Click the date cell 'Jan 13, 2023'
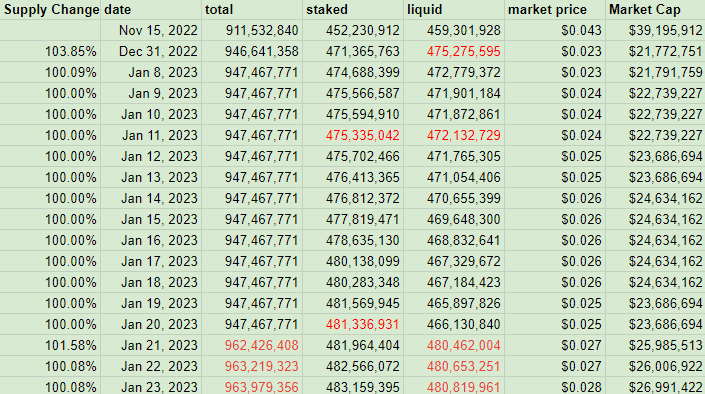Viewport: 705px width, 394px height. 151,177
